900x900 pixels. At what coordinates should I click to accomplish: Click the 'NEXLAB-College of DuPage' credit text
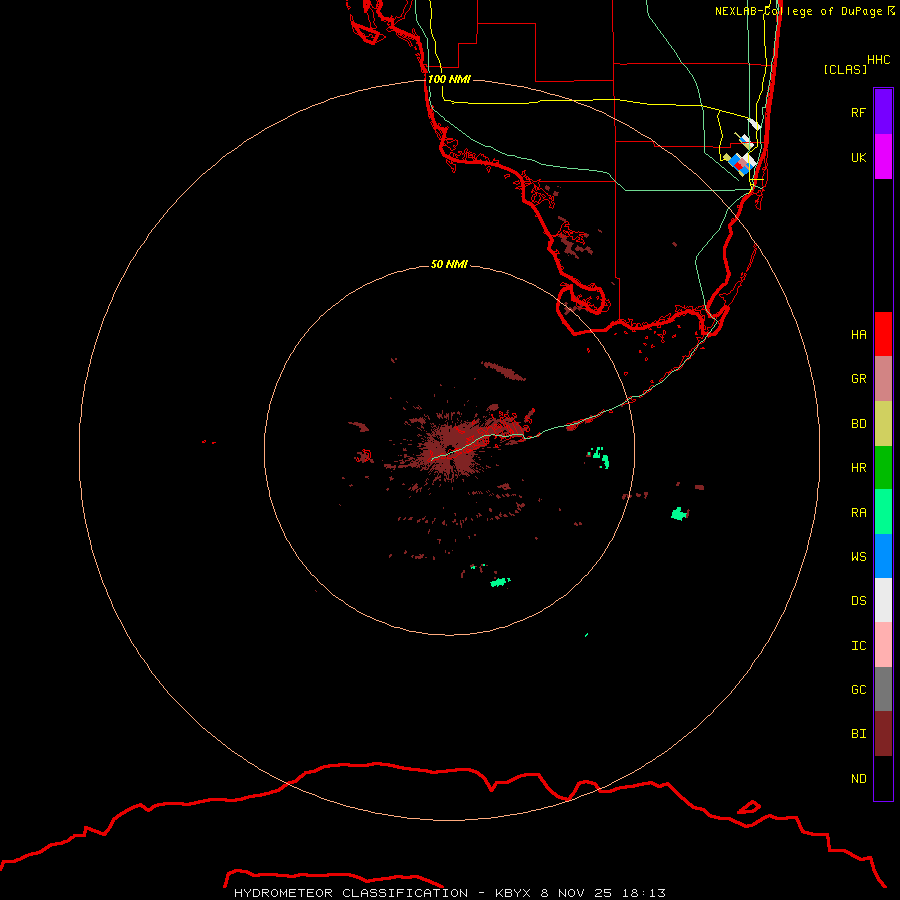pyautogui.click(x=798, y=11)
